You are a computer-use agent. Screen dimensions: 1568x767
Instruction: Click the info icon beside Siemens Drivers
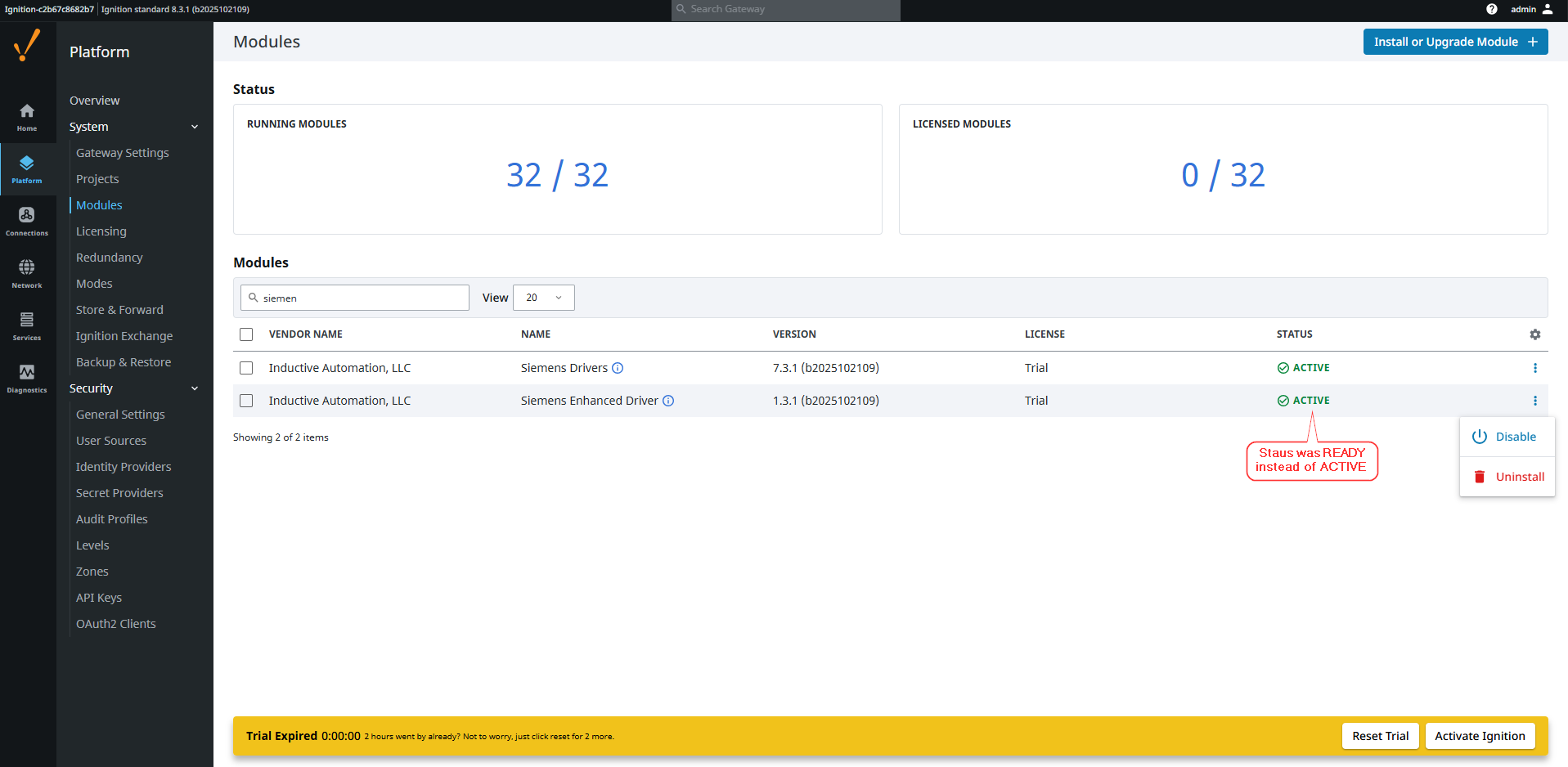point(618,368)
